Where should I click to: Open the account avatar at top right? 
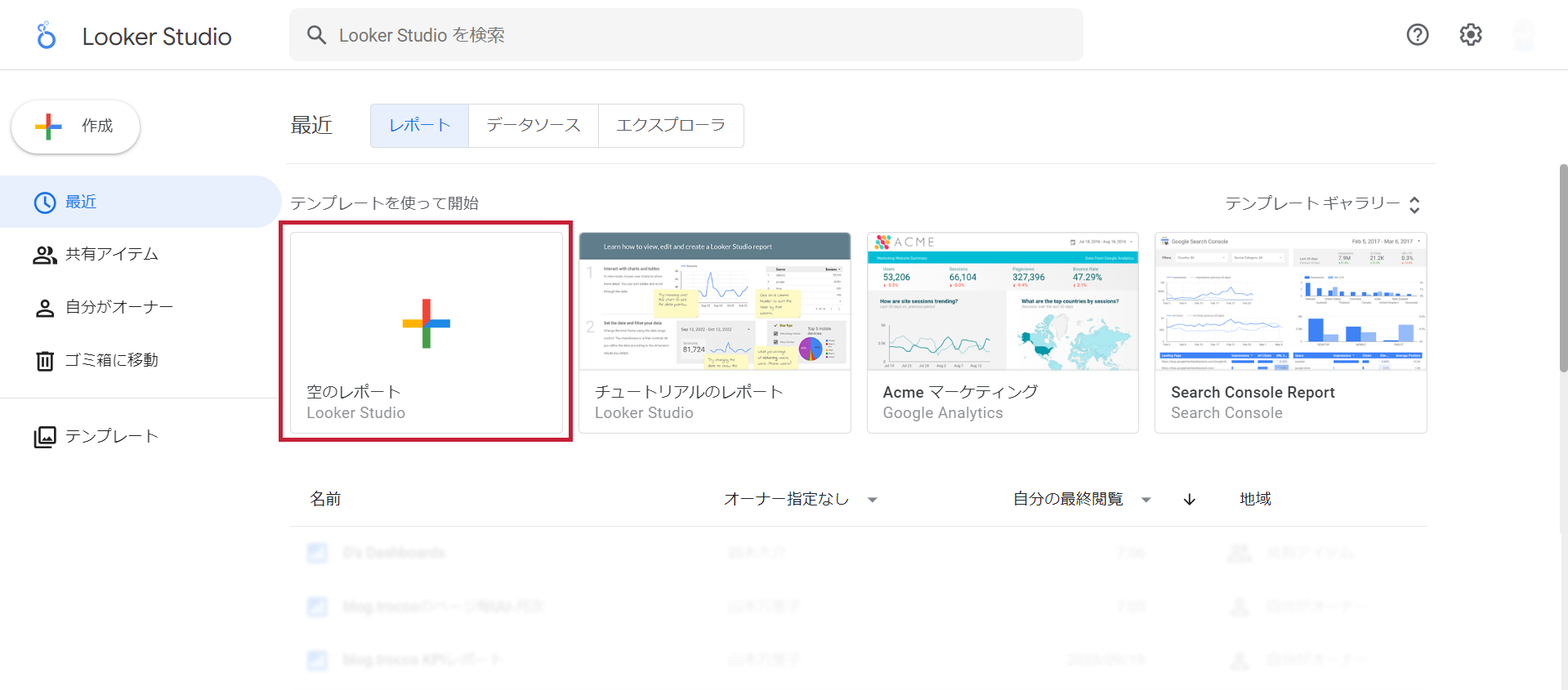1524,35
